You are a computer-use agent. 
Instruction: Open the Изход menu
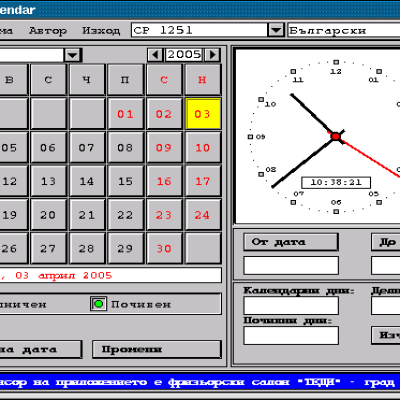point(101,31)
